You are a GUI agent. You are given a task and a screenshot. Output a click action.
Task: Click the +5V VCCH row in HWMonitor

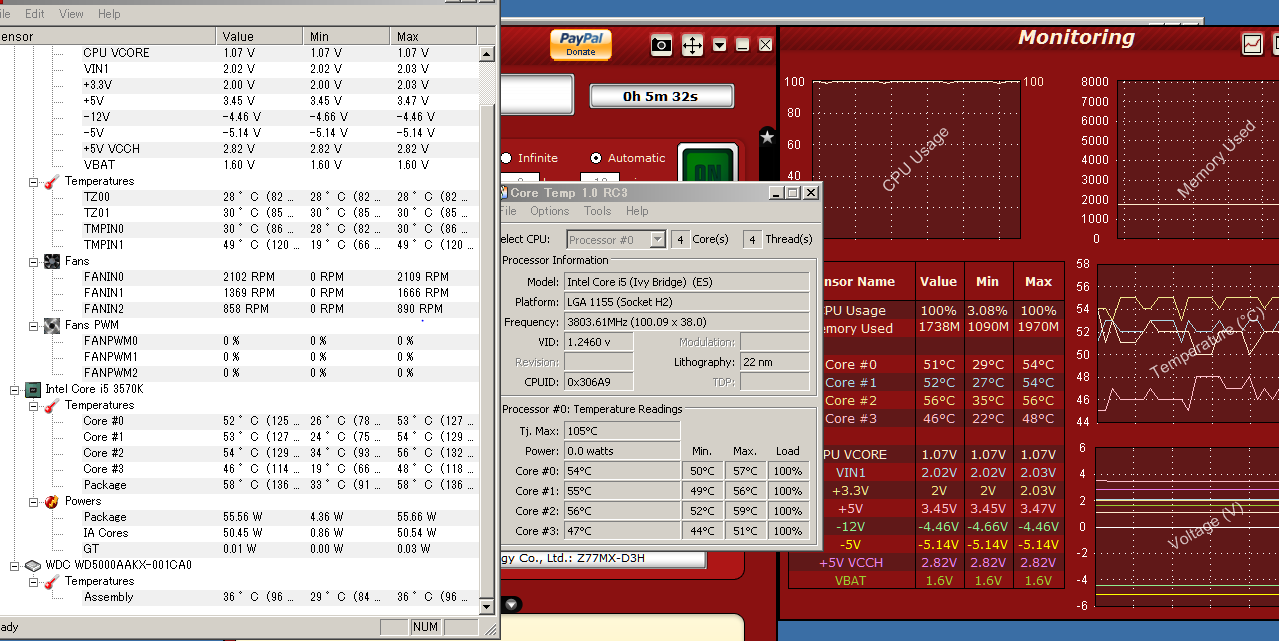tap(240, 149)
